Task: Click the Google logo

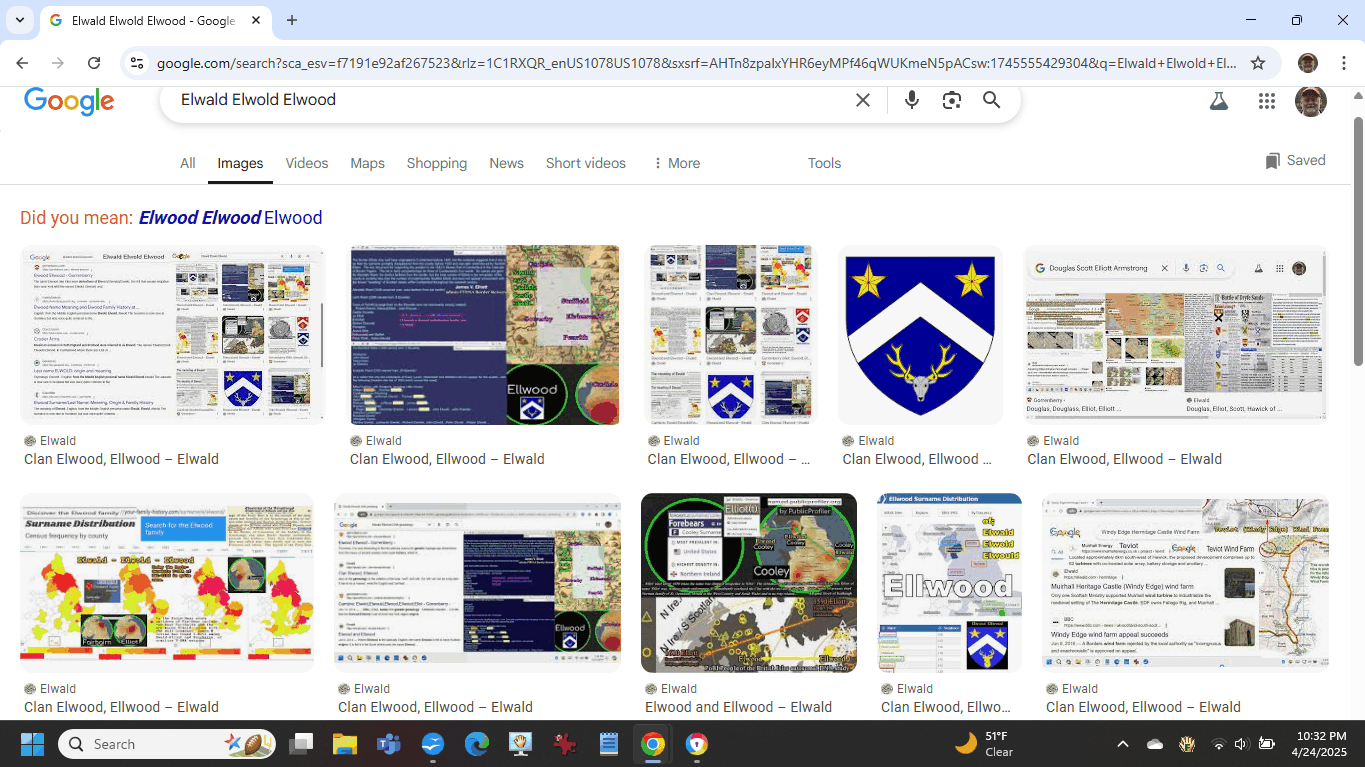Action: click(x=69, y=100)
